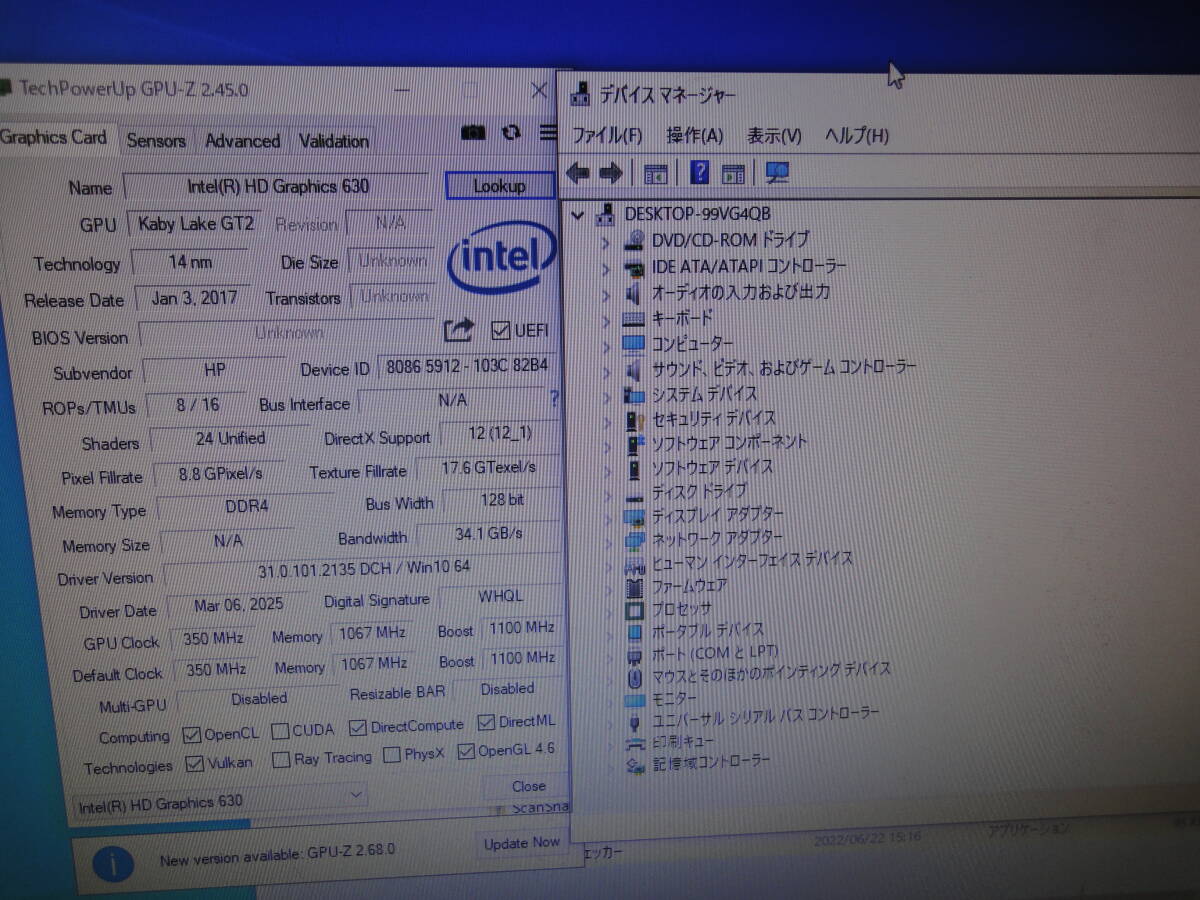Click the 印刷キュー printer icon
Image resolution: width=1200 pixels, height=900 pixels.
(x=635, y=743)
